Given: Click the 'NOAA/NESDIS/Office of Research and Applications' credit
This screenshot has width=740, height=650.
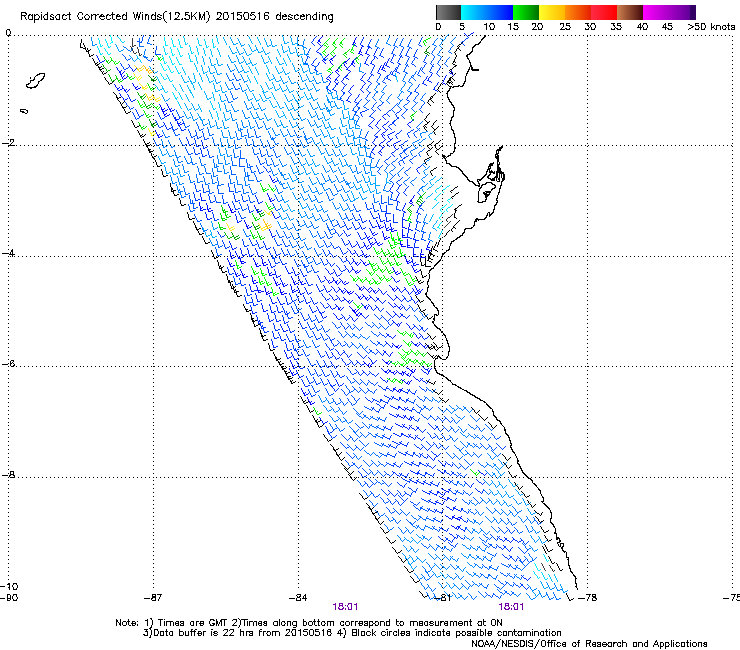Looking at the screenshot, I should 589,644.
